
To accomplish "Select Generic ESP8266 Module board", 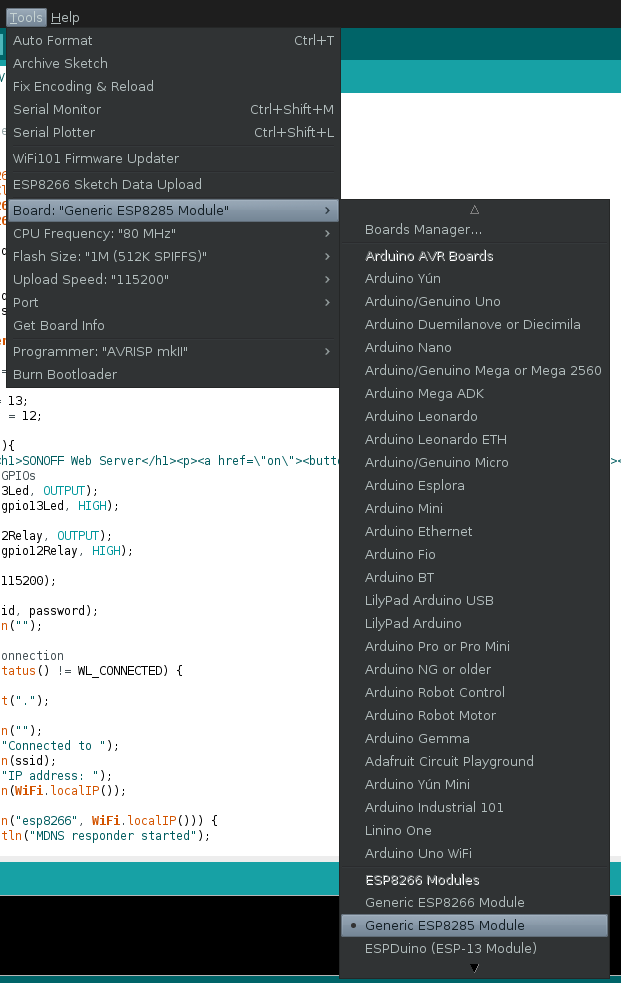I will [x=474, y=902].
